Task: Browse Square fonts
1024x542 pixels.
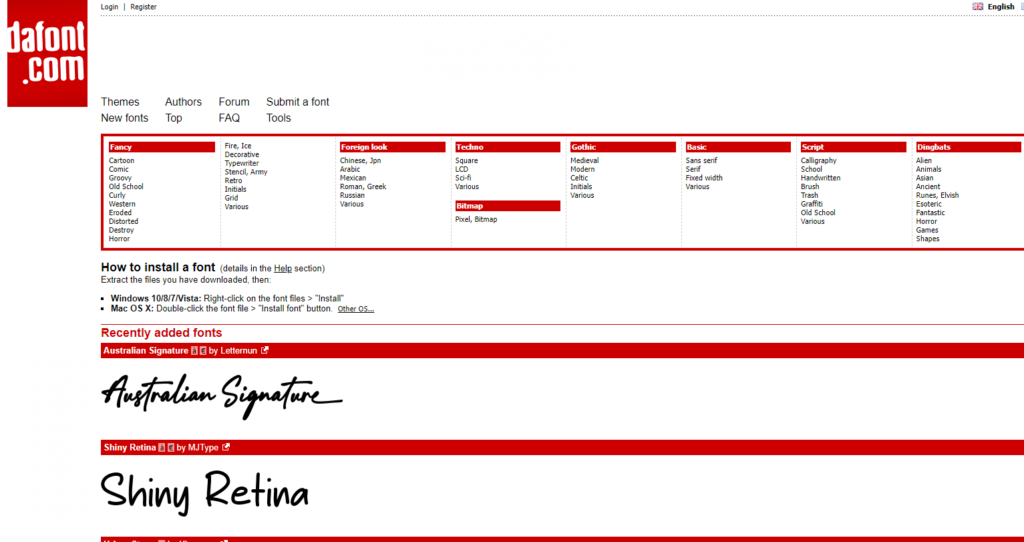Action: click(466, 161)
